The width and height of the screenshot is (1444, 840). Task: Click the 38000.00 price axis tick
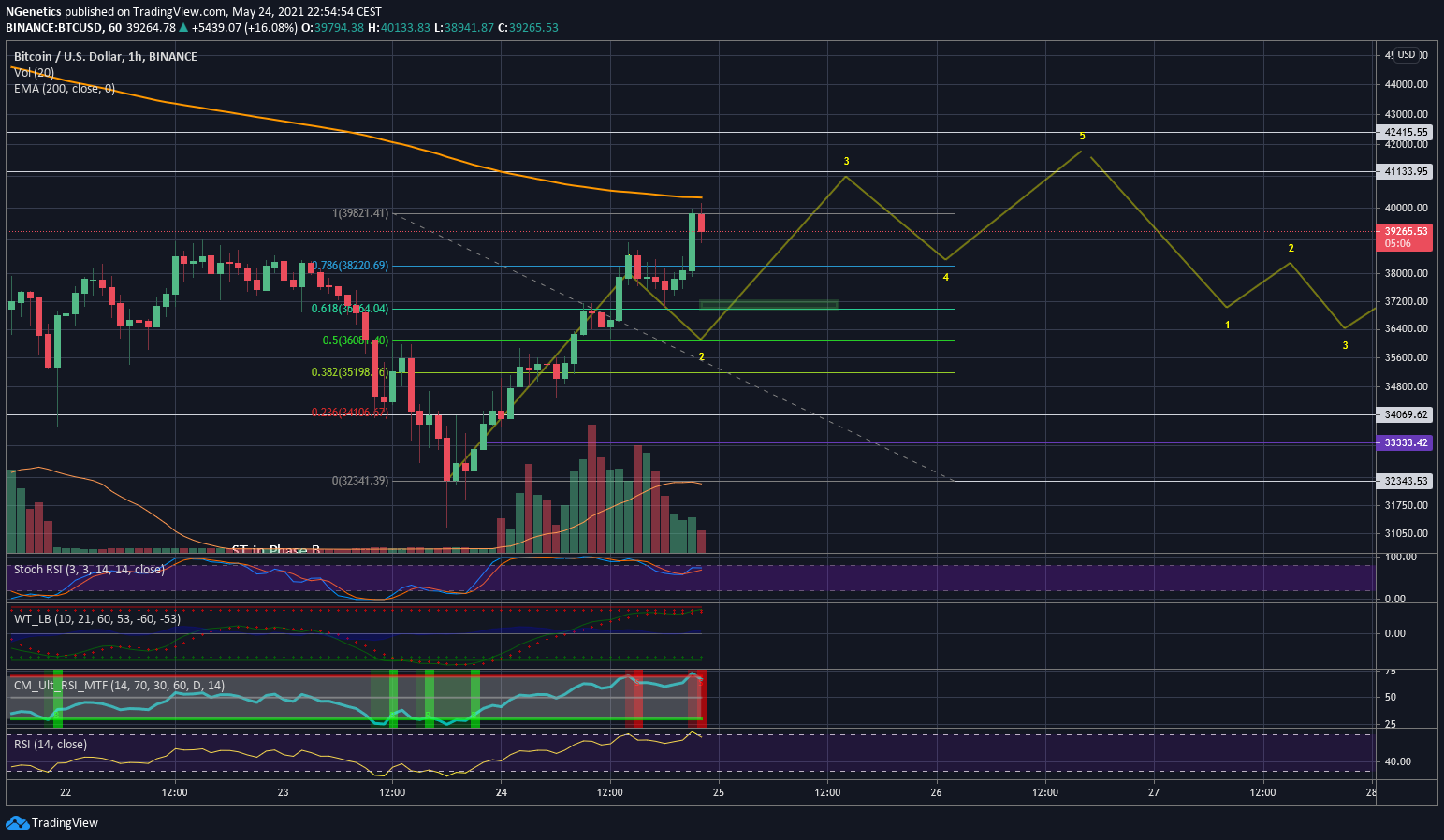pyautogui.click(x=1407, y=273)
